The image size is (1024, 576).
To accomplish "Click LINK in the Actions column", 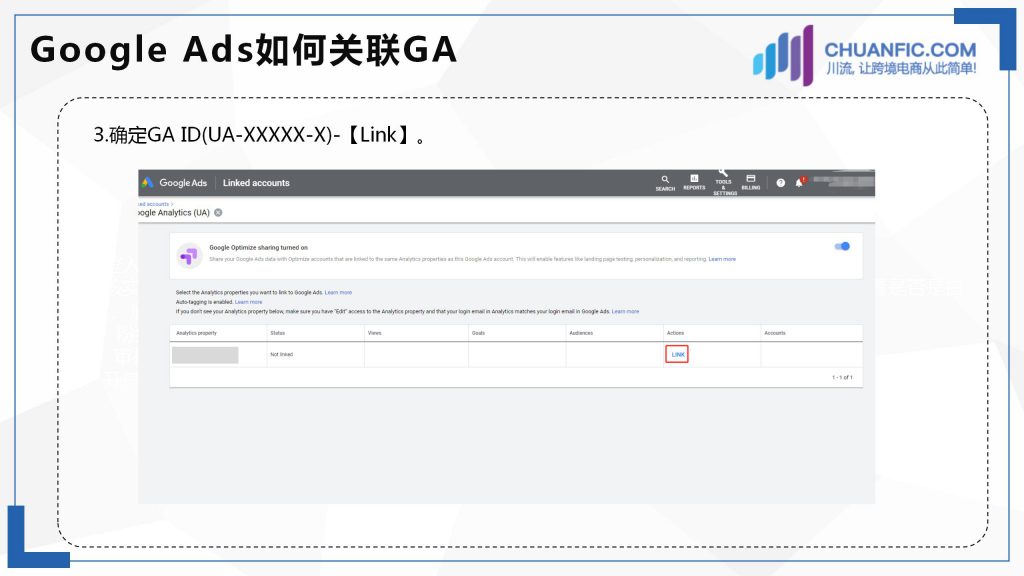I will [677, 355].
